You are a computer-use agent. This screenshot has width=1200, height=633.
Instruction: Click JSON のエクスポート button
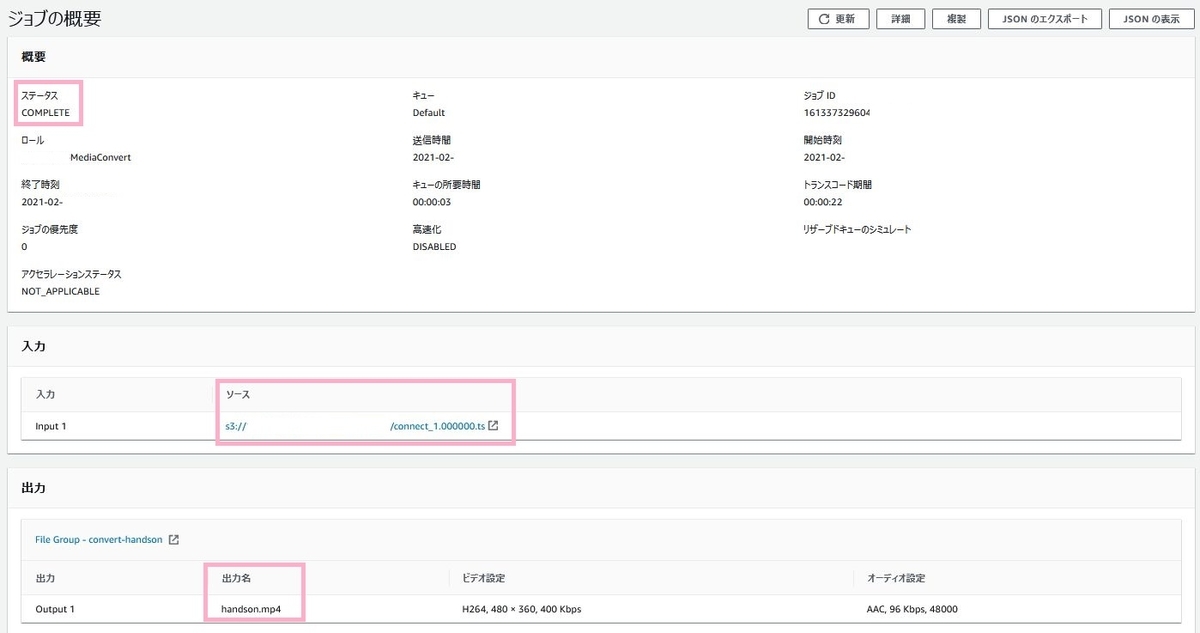tap(1045, 19)
